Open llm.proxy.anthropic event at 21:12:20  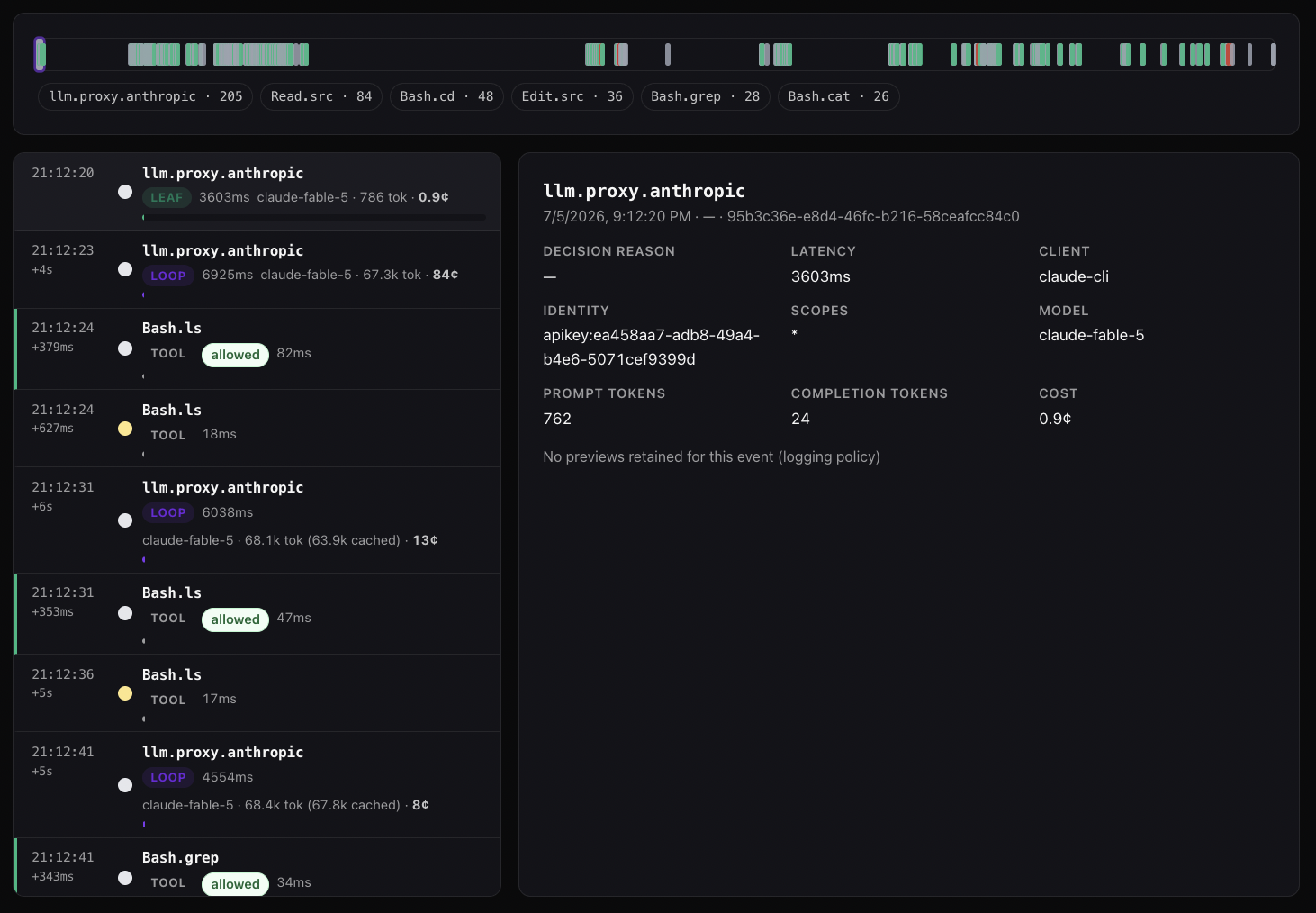click(257, 192)
